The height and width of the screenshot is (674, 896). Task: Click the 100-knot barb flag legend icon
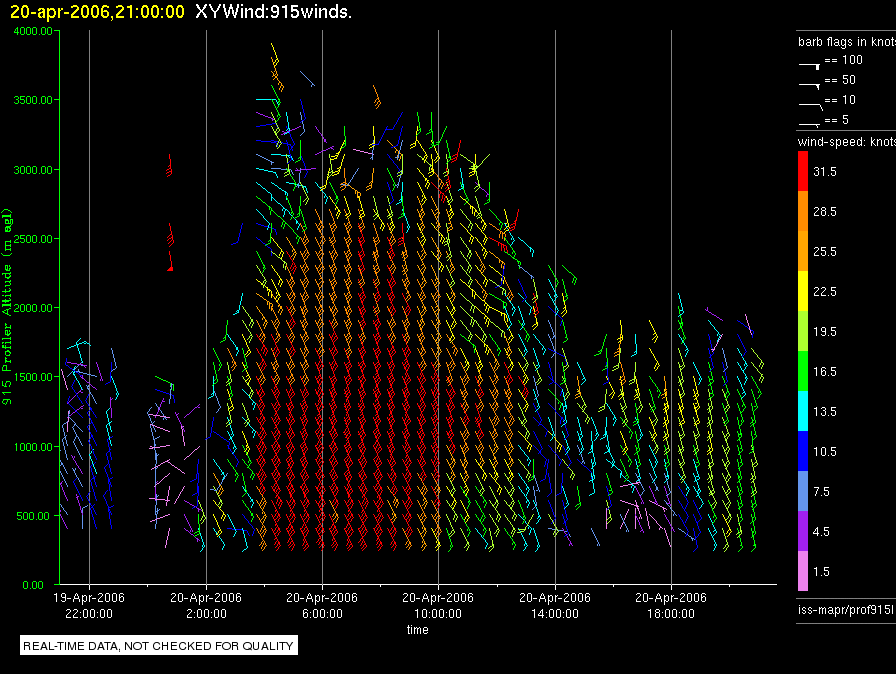pos(810,62)
